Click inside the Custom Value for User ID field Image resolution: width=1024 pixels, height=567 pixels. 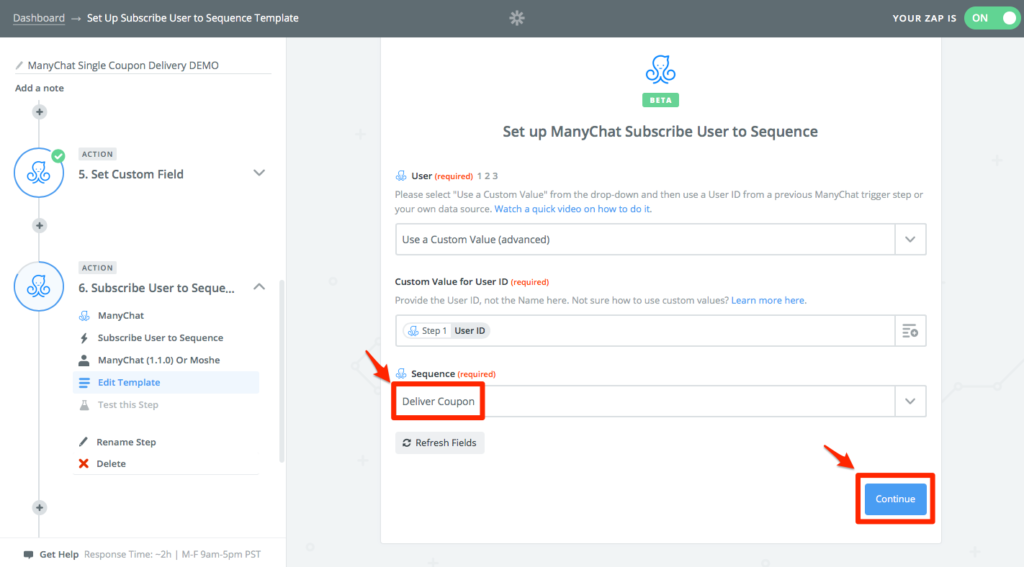click(645, 331)
